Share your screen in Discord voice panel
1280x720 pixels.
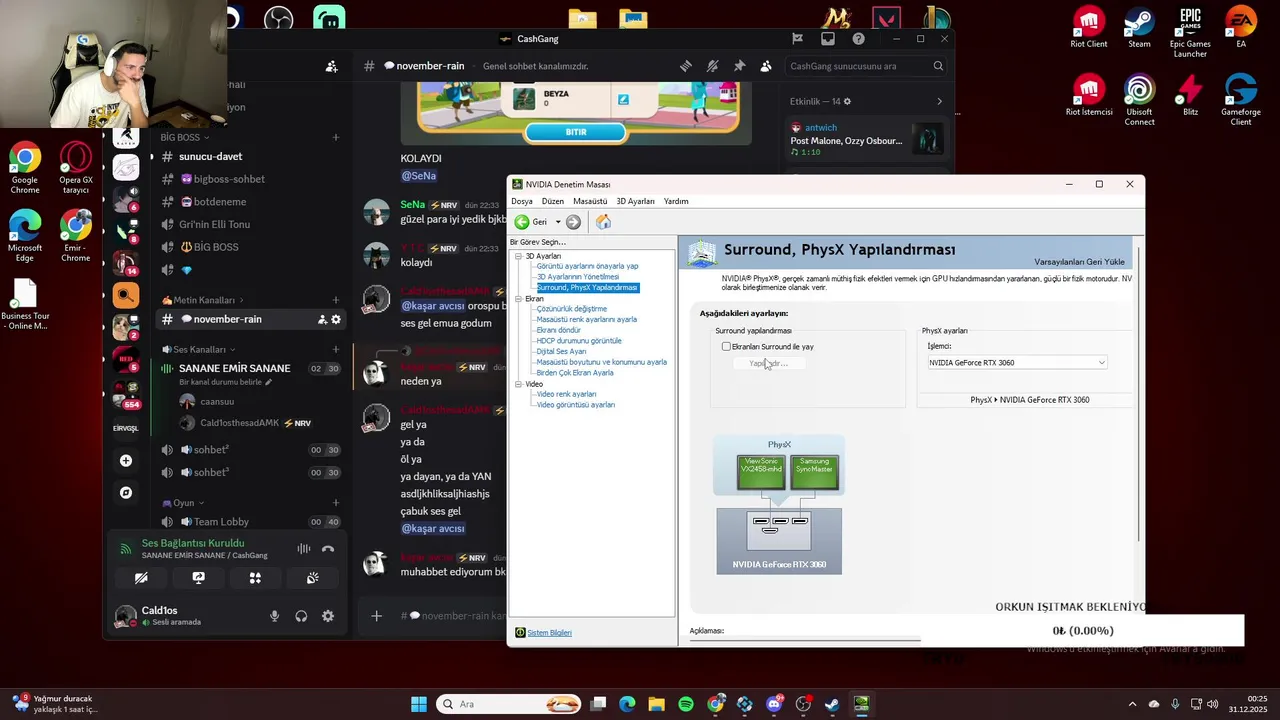pos(198,578)
